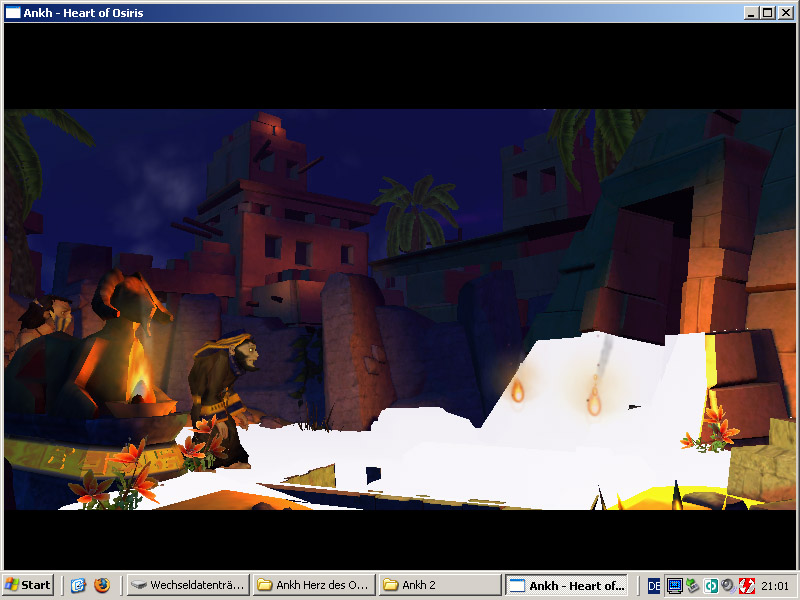Close the Ankh - Heart of Osiris window
The width and height of the screenshot is (800, 600).
[x=786, y=13]
